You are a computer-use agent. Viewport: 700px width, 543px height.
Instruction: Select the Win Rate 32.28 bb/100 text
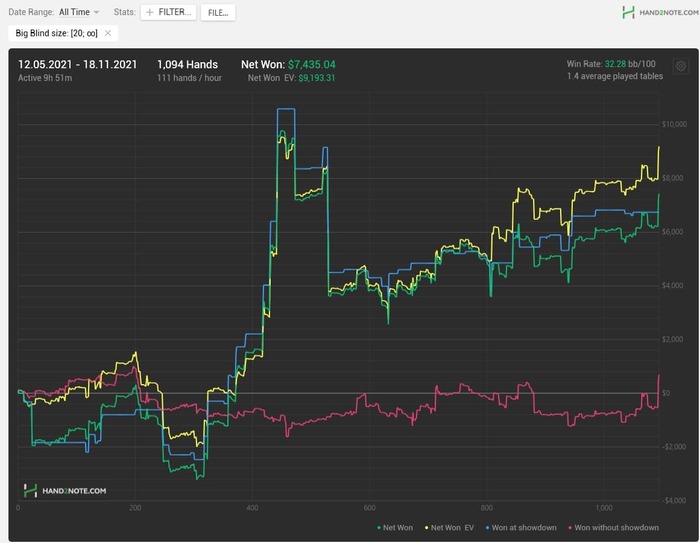pyautogui.click(x=611, y=64)
